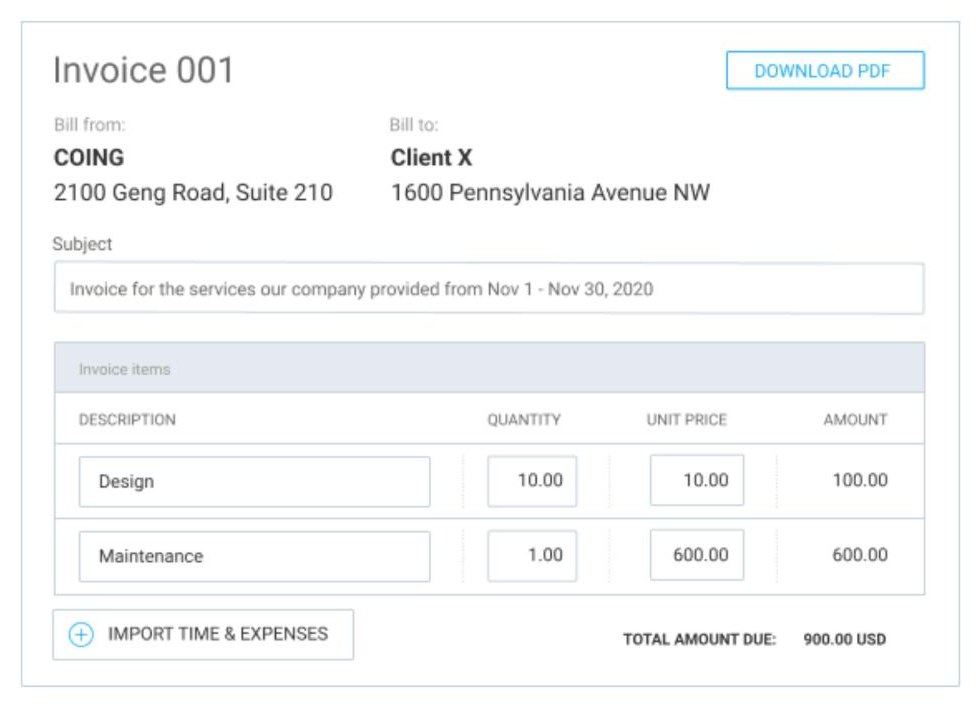The image size is (980, 706).
Task: Click the UNIT PRICE column header
Action: pyautogui.click(x=686, y=420)
